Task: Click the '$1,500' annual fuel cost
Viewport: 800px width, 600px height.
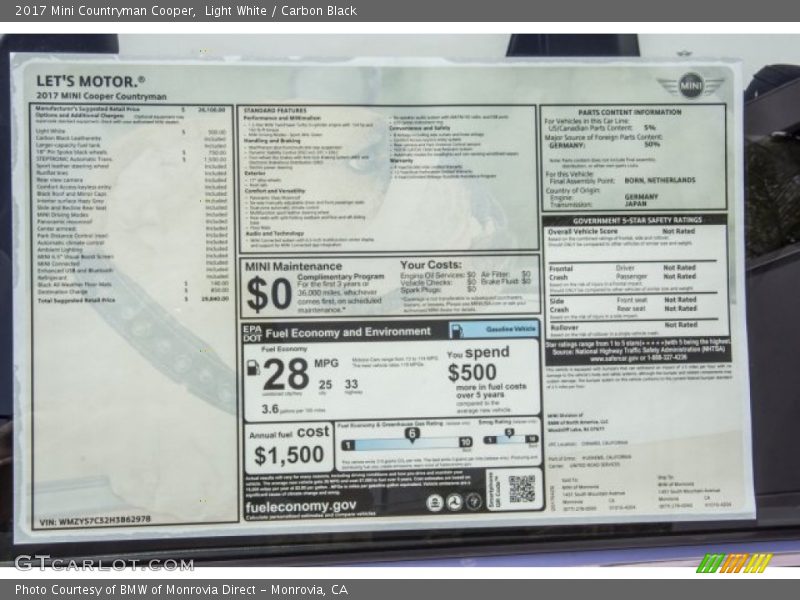Action: pos(289,455)
